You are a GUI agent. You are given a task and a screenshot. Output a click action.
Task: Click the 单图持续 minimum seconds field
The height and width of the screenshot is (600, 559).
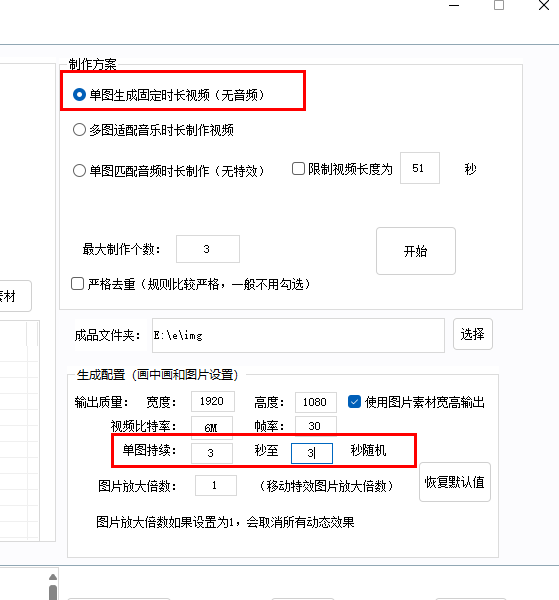coord(212,453)
